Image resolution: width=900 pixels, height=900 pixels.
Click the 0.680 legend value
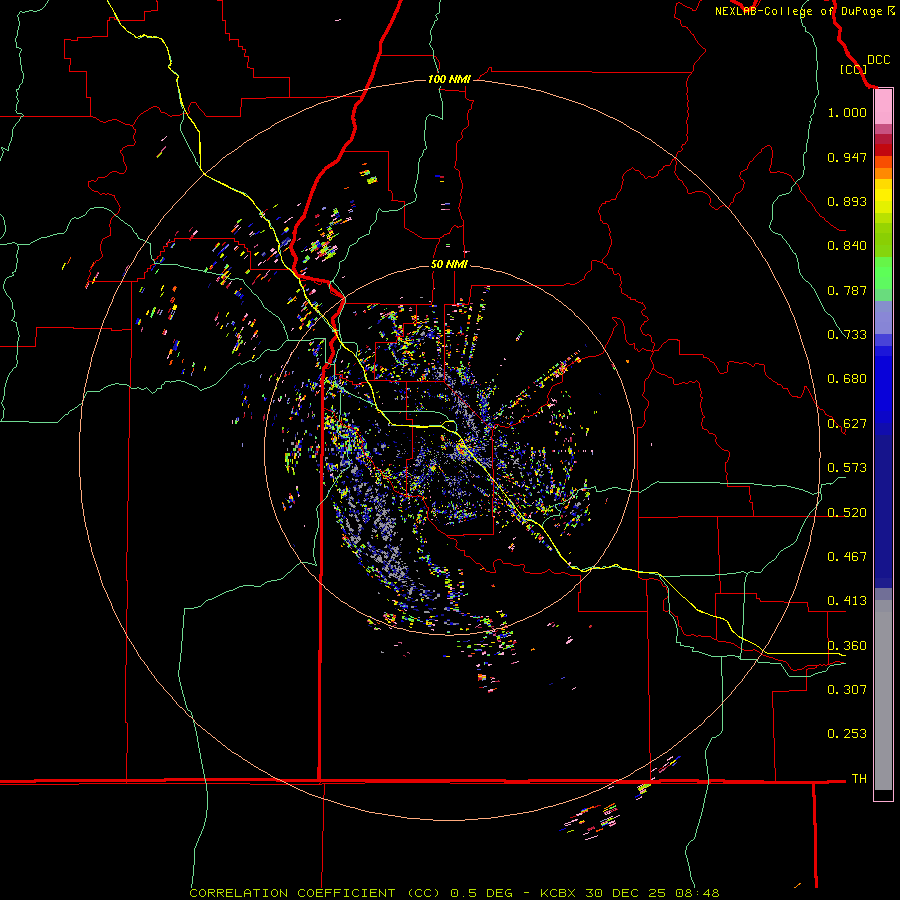click(847, 379)
